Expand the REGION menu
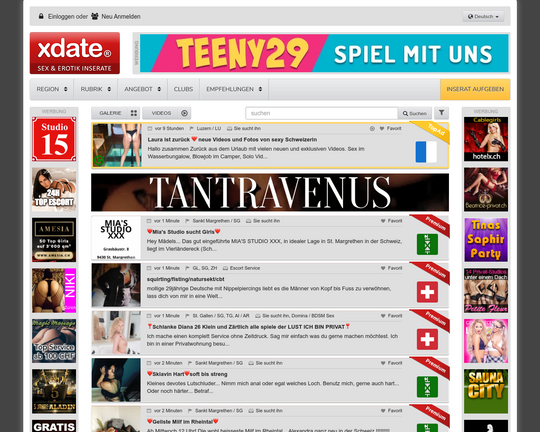The width and height of the screenshot is (540, 432). [52, 89]
